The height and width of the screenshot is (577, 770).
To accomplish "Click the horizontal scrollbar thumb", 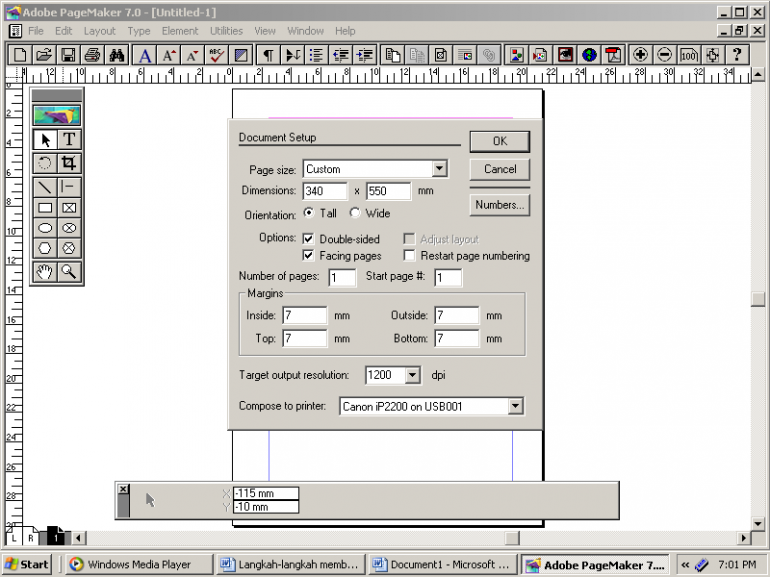I will click(512, 538).
